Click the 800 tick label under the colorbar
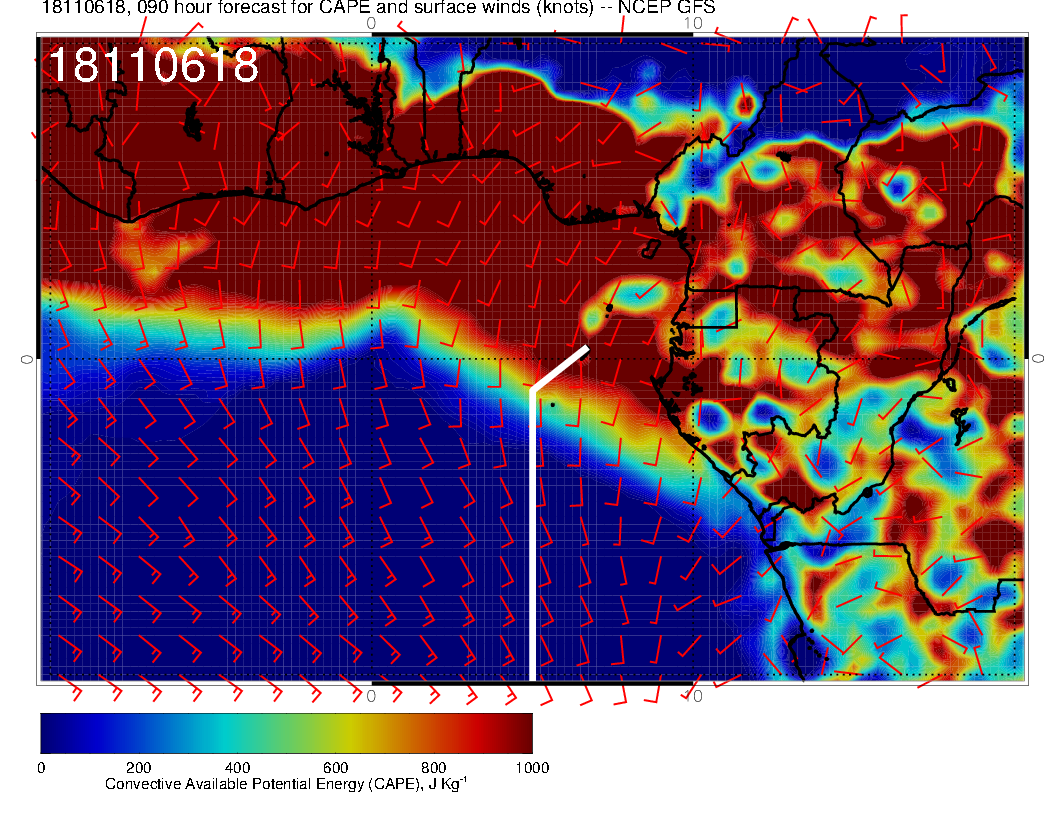 click(x=433, y=767)
